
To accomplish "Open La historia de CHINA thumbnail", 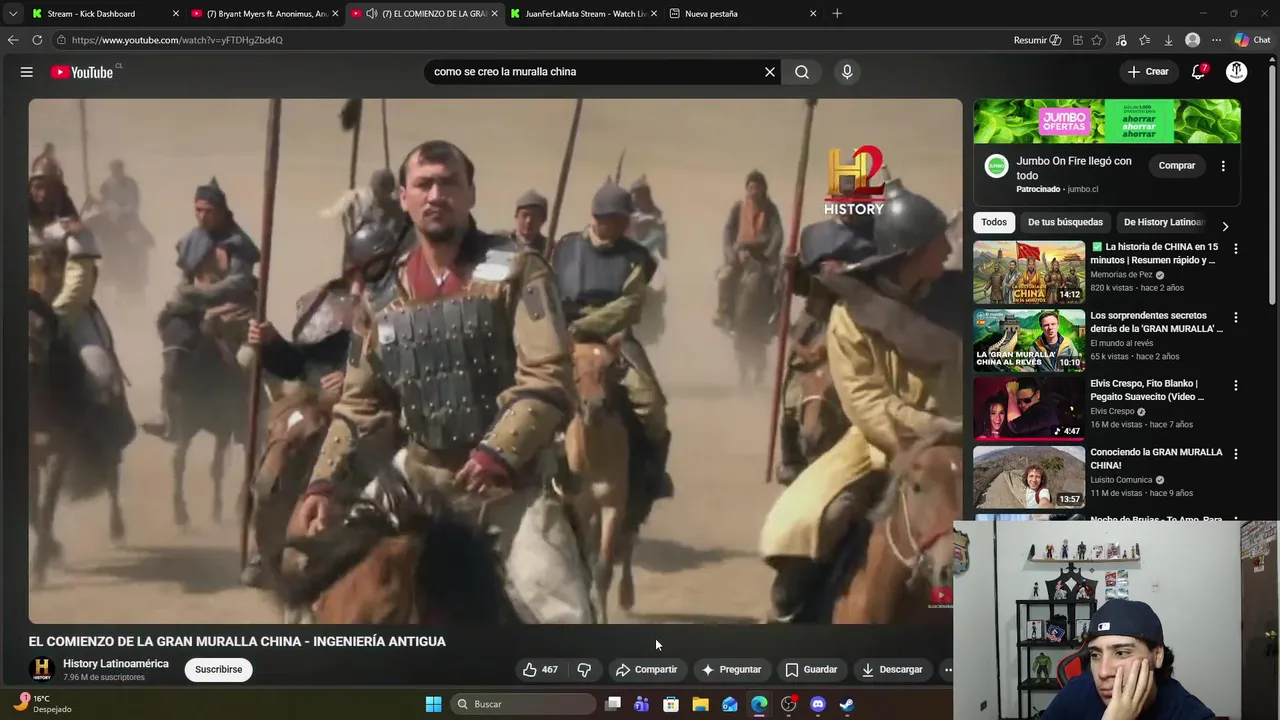I will (x=1029, y=271).
